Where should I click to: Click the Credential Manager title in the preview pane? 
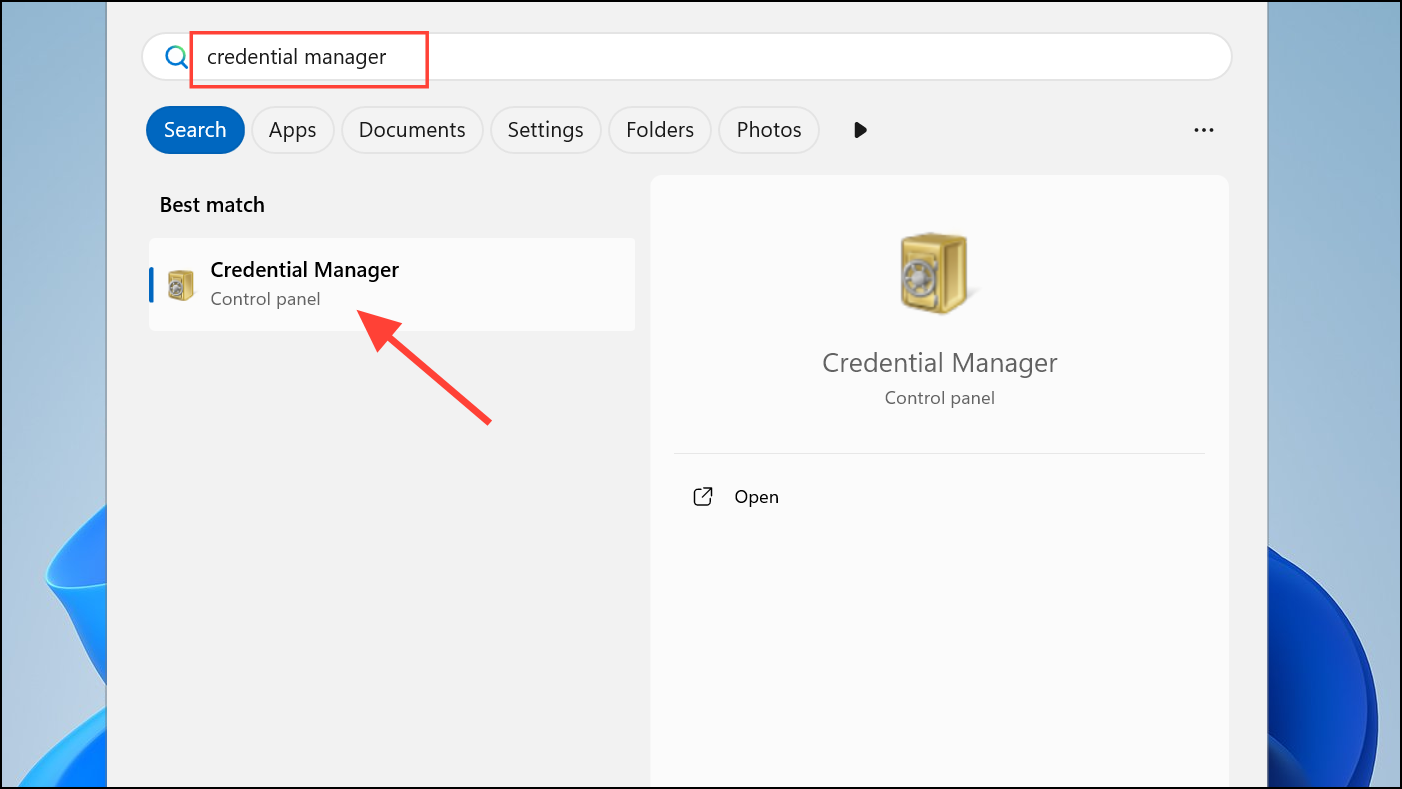940,363
